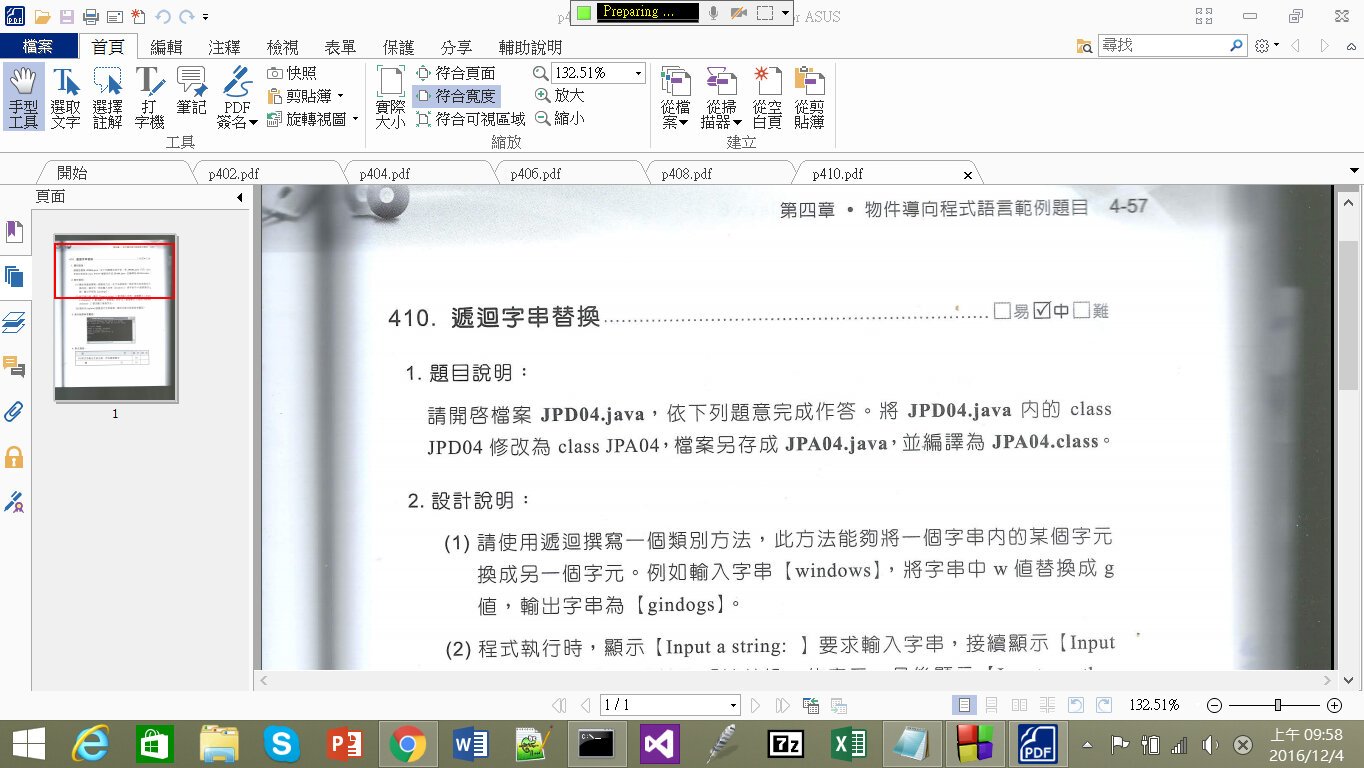Open the signatures panel in sidebar
Viewport: 1364px width, 768px height.
tap(14, 502)
